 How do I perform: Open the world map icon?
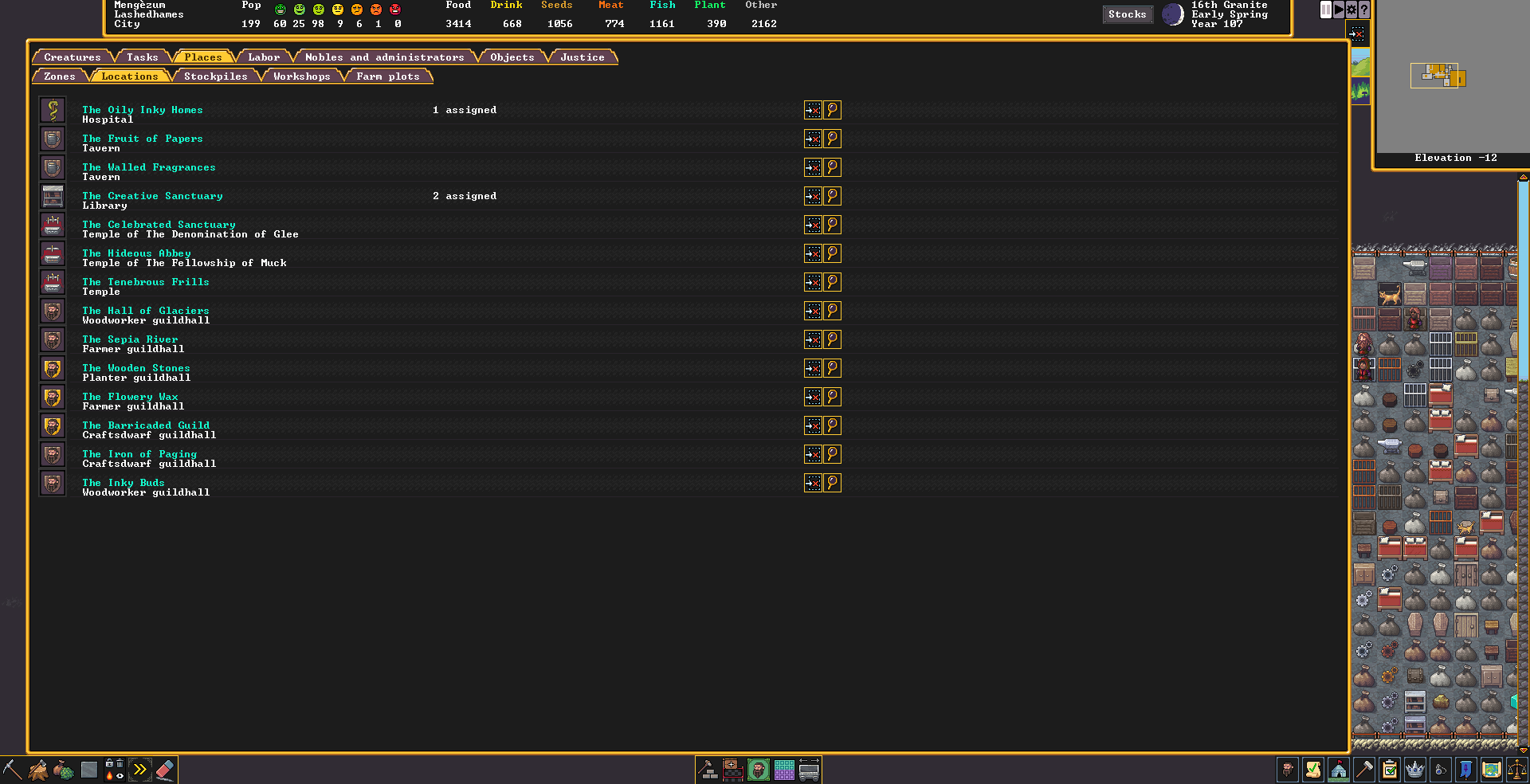(x=1492, y=770)
